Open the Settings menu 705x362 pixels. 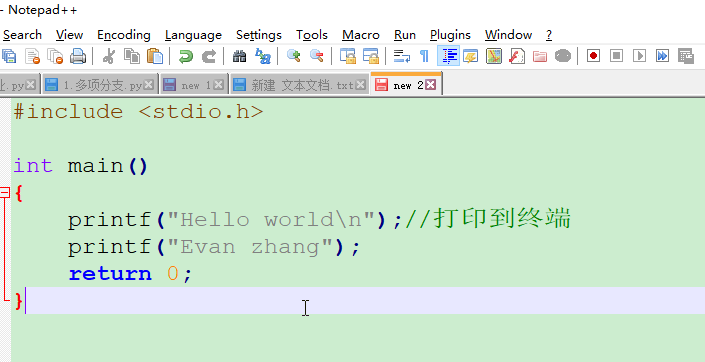pyautogui.click(x=259, y=35)
